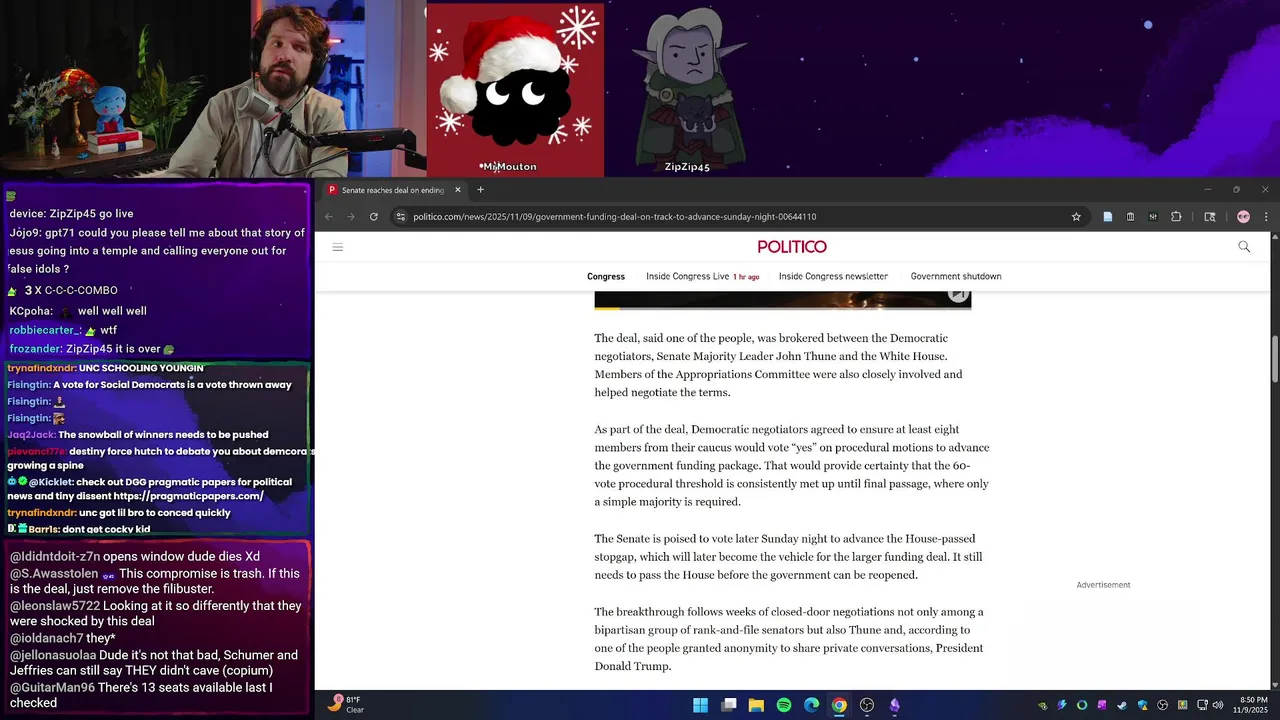This screenshot has width=1280, height=720.
Task: Open OBS Studio from the taskbar
Action: [867, 705]
